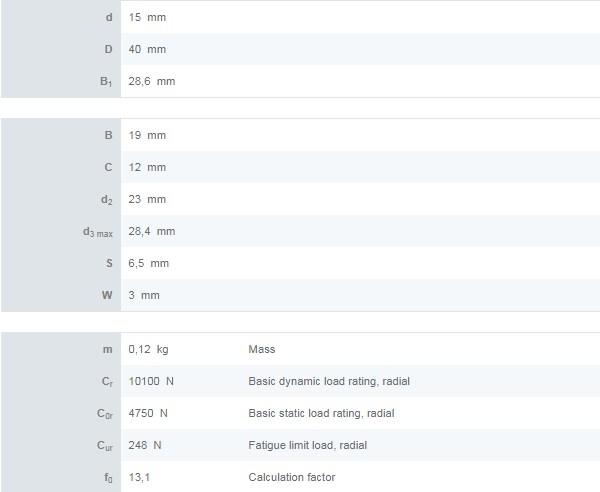Select the value '3 mm' in row W
Image resolution: width=600 pixels, height=492 pixels.
(x=144, y=295)
